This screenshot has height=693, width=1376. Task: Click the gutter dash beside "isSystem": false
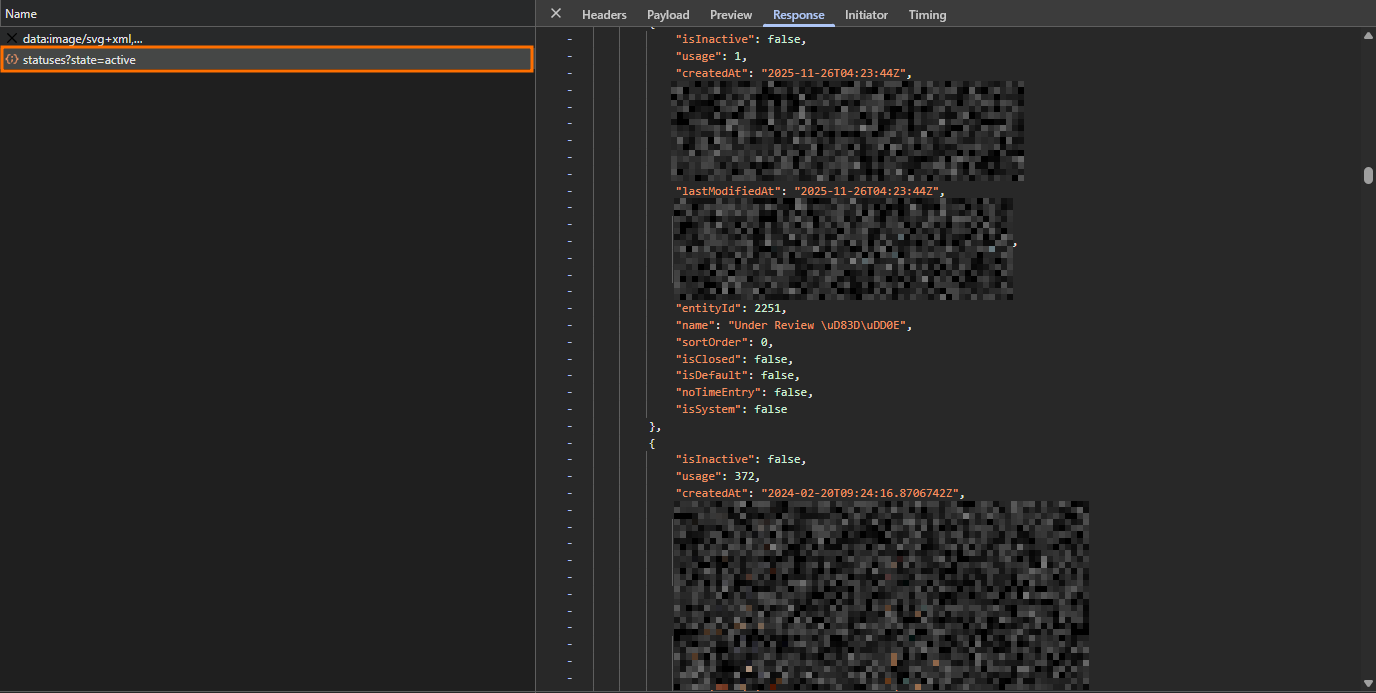point(569,409)
